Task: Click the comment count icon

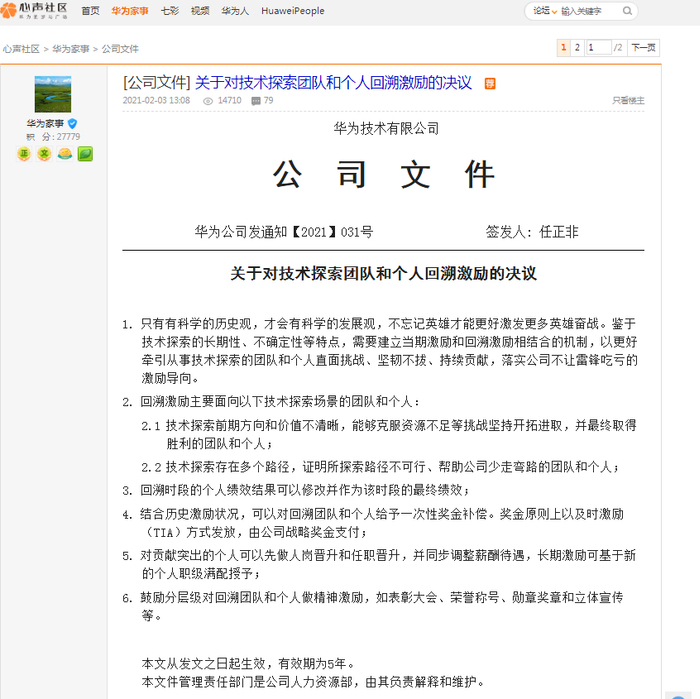Action: (256, 101)
